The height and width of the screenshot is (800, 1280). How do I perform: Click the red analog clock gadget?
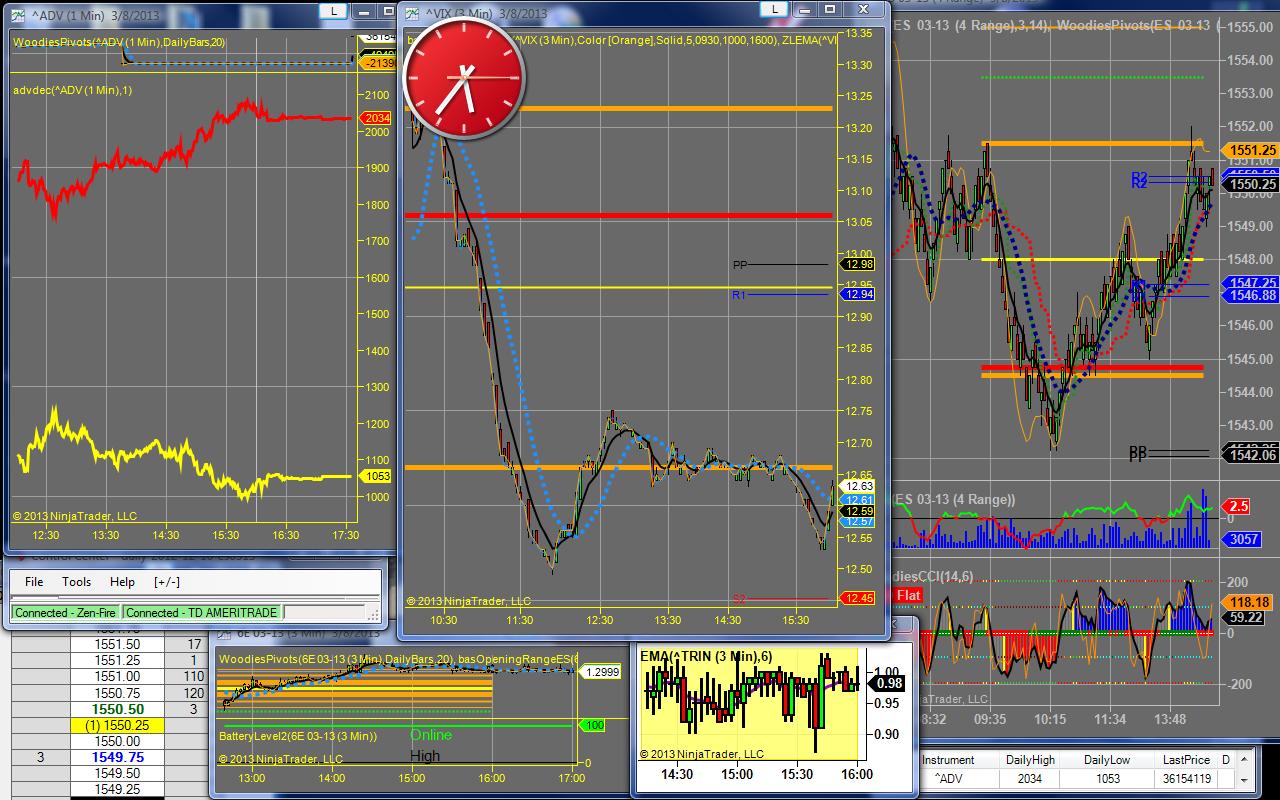(x=463, y=78)
